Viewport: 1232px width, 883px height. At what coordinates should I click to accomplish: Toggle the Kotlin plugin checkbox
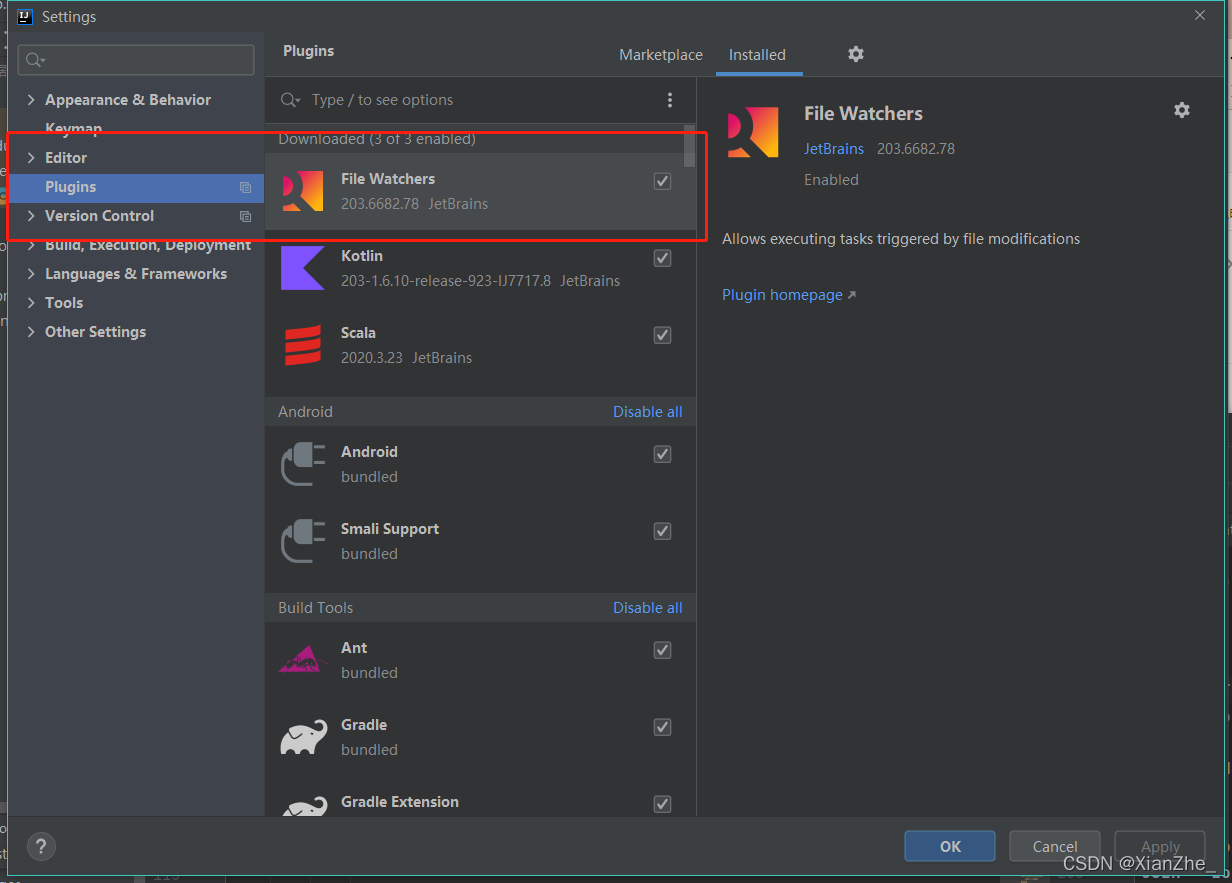point(662,258)
